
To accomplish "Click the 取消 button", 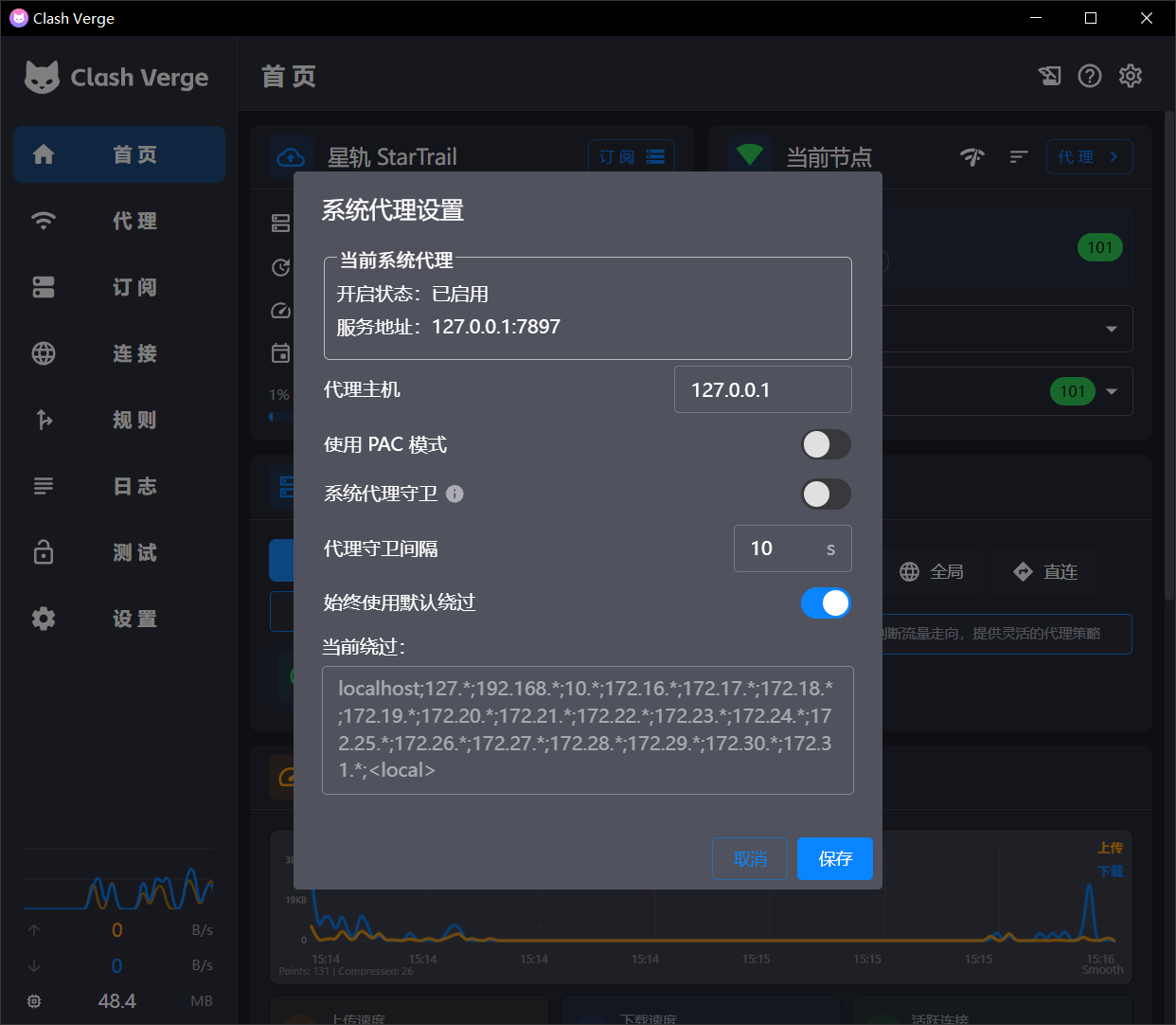I will 750,858.
